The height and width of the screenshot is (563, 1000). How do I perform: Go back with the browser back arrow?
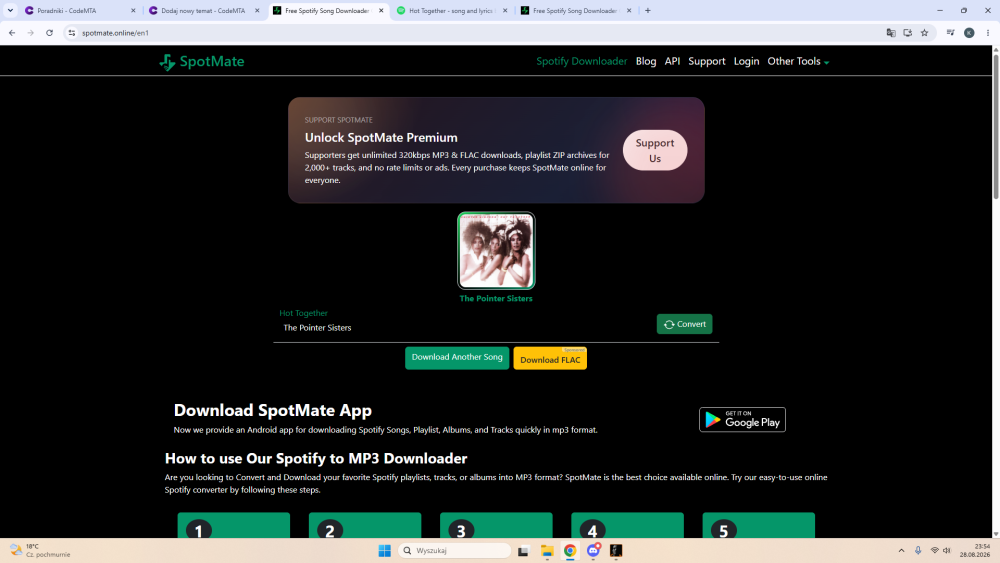[12, 33]
